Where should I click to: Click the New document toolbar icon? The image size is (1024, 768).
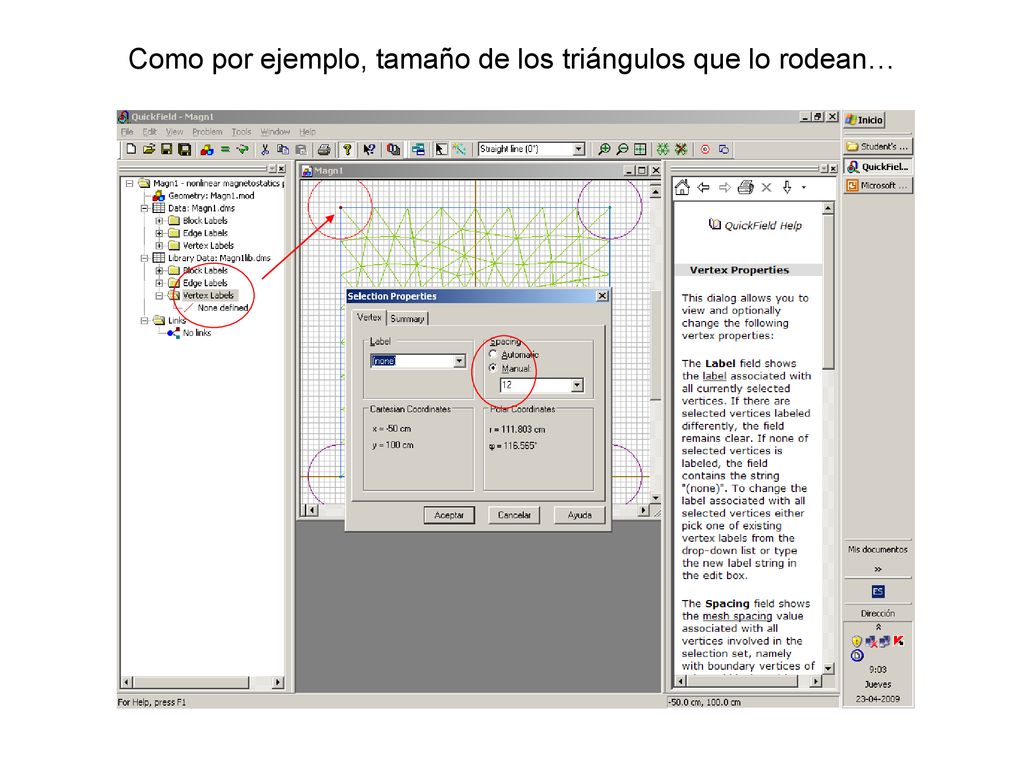tap(131, 149)
